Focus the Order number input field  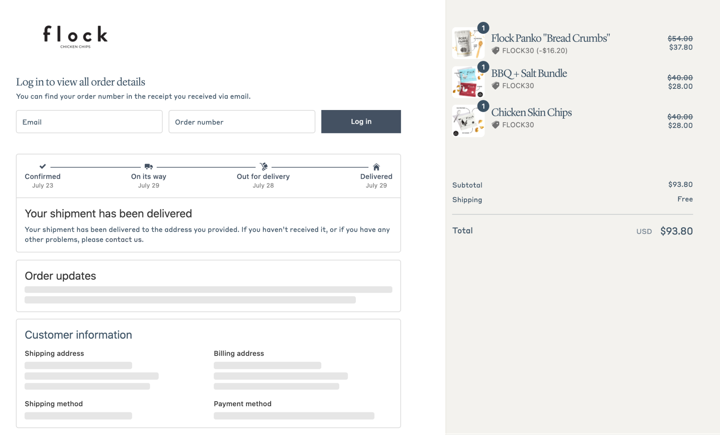point(242,122)
